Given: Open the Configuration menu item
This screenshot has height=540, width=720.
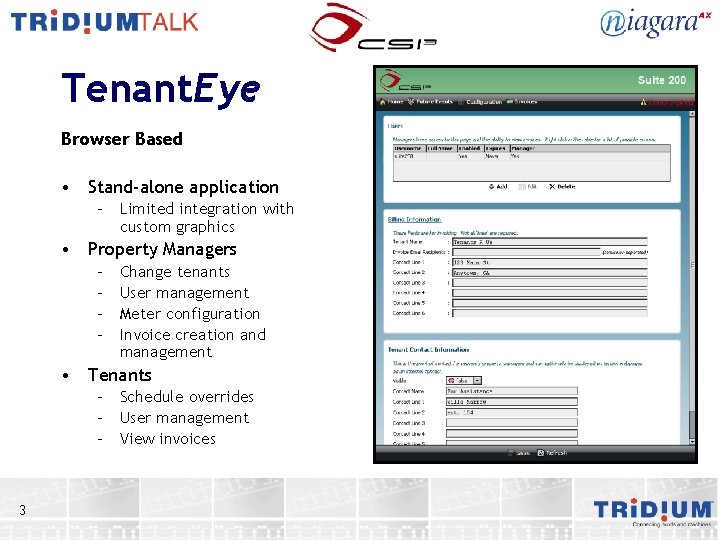Looking at the screenshot, I should 480,102.
